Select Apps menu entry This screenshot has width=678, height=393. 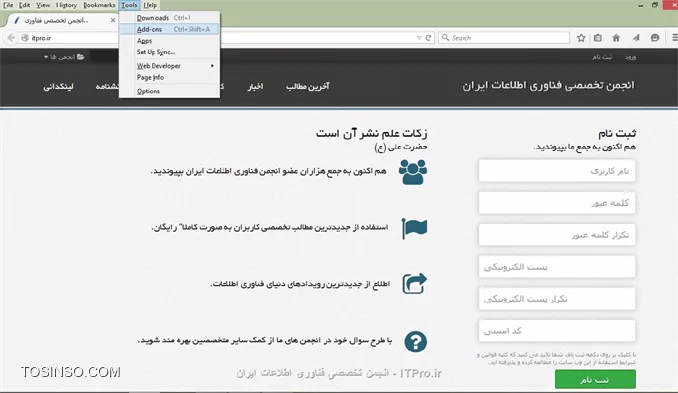(x=170, y=41)
